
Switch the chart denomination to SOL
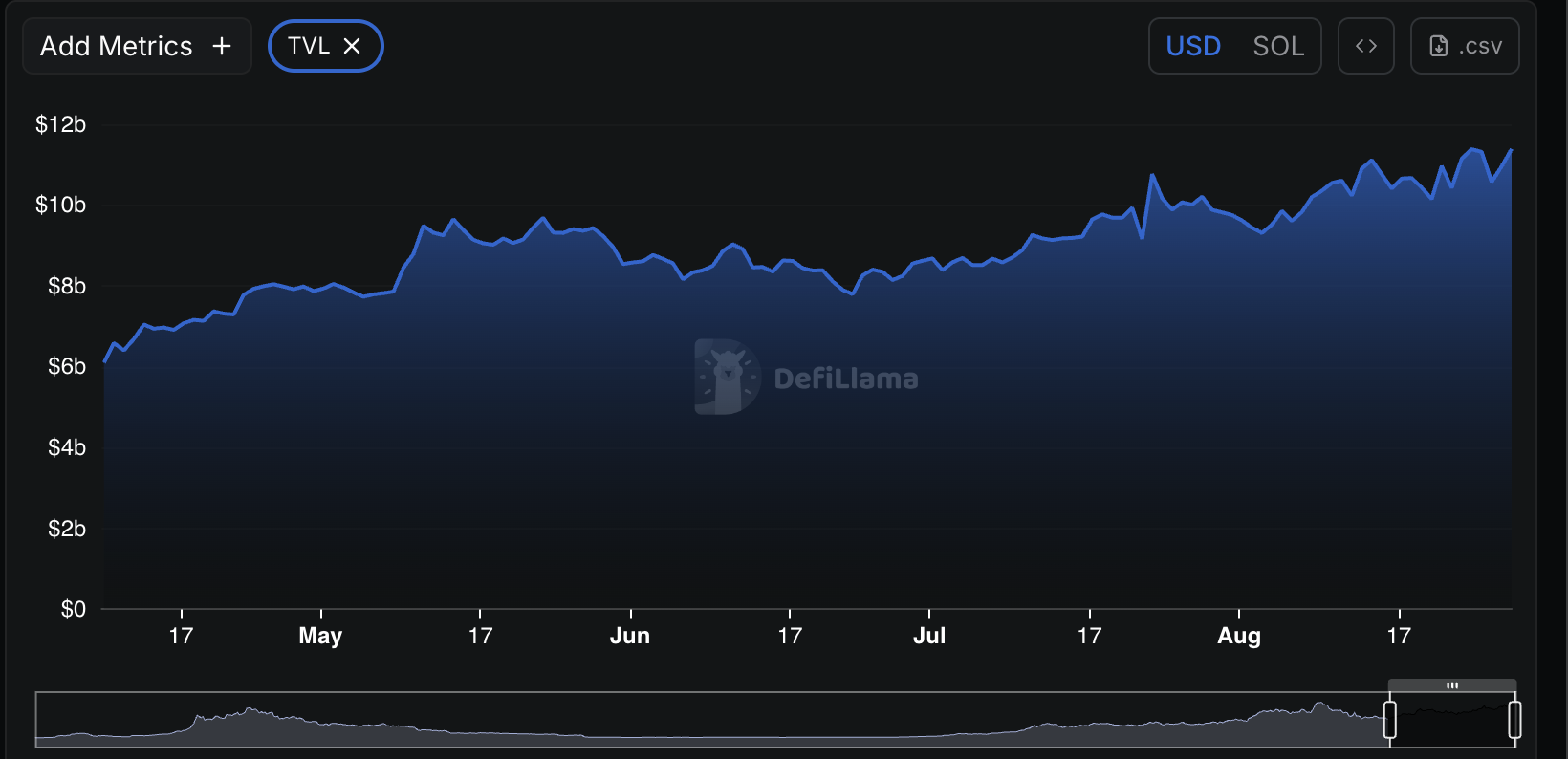pos(1278,46)
